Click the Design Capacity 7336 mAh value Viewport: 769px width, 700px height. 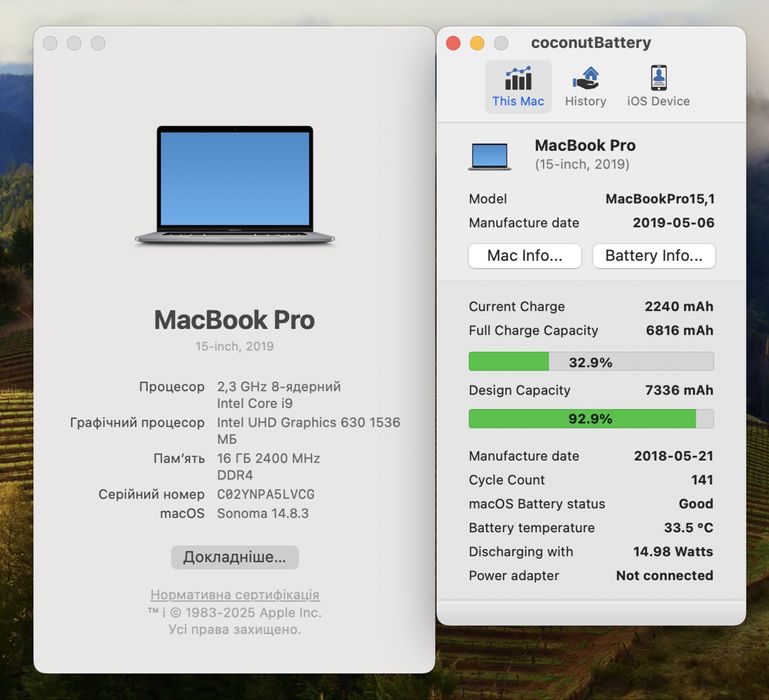(x=679, y=390)
